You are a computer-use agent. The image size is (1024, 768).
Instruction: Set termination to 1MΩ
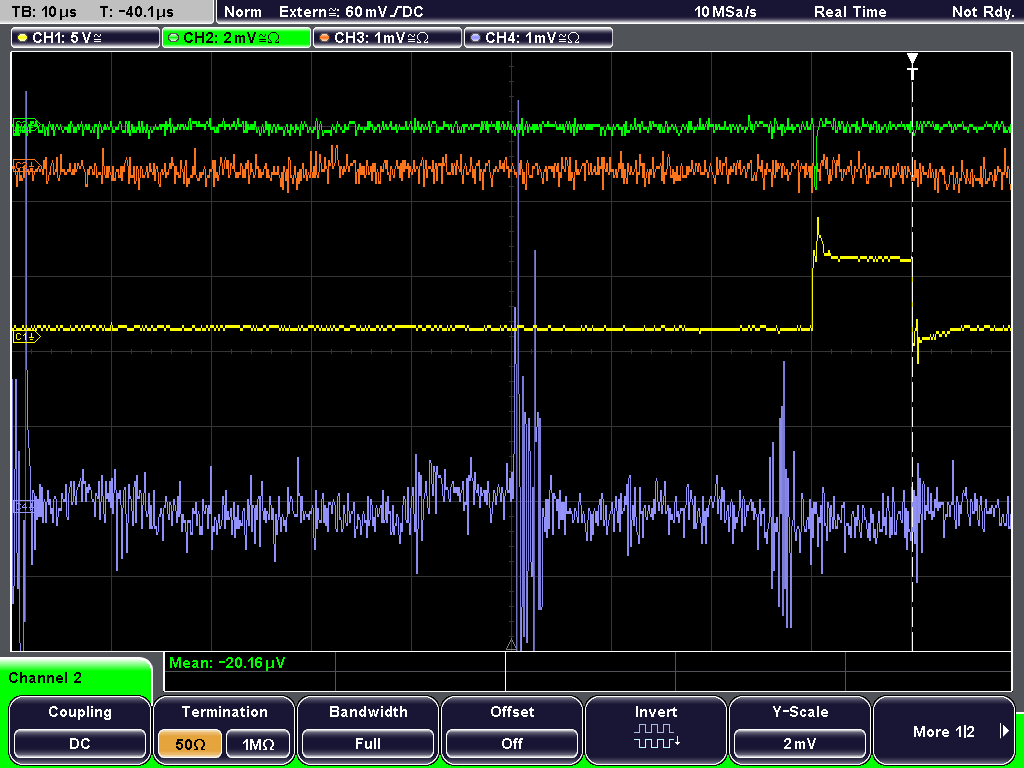pos(258,744)
